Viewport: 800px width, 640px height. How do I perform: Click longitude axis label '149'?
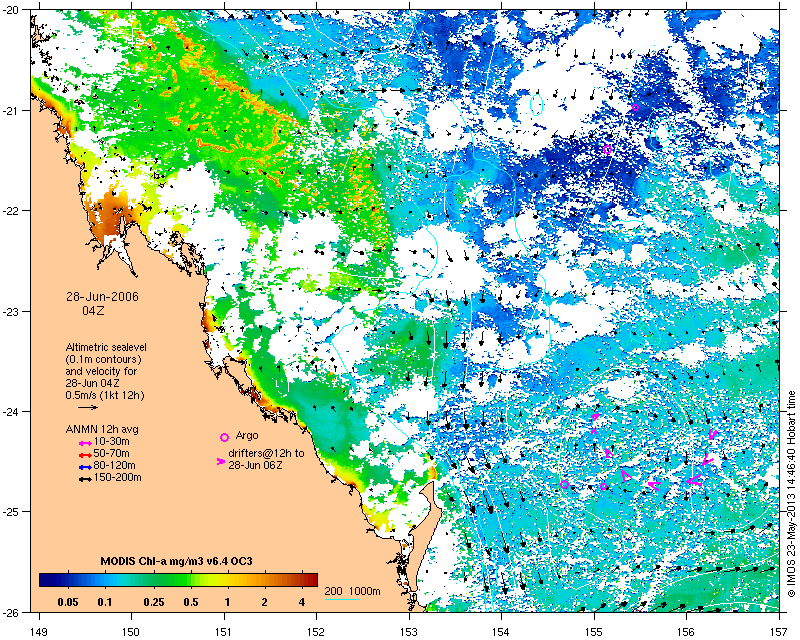(39, 632)
